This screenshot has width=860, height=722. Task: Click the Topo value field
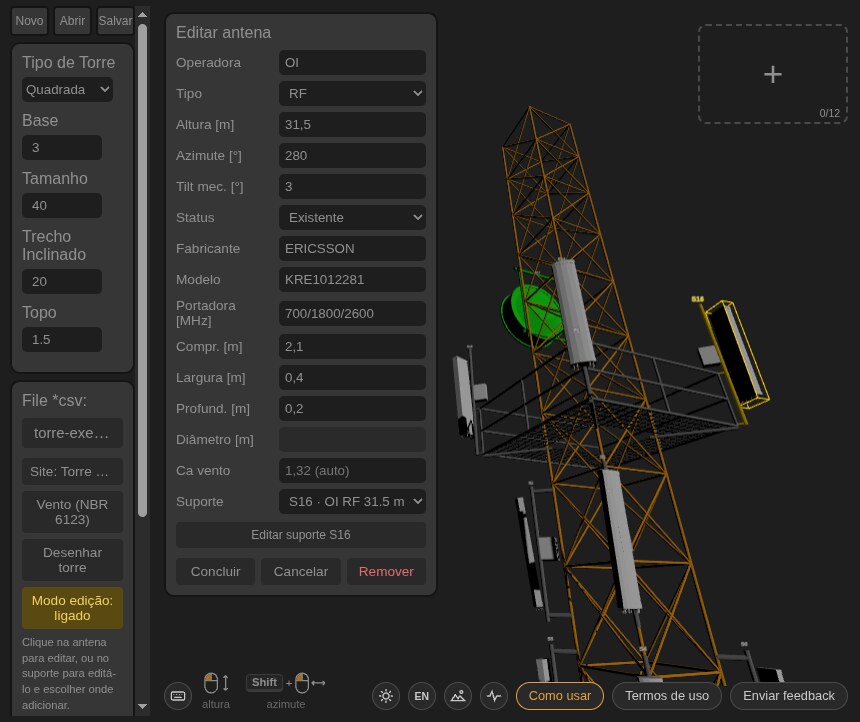62,340
